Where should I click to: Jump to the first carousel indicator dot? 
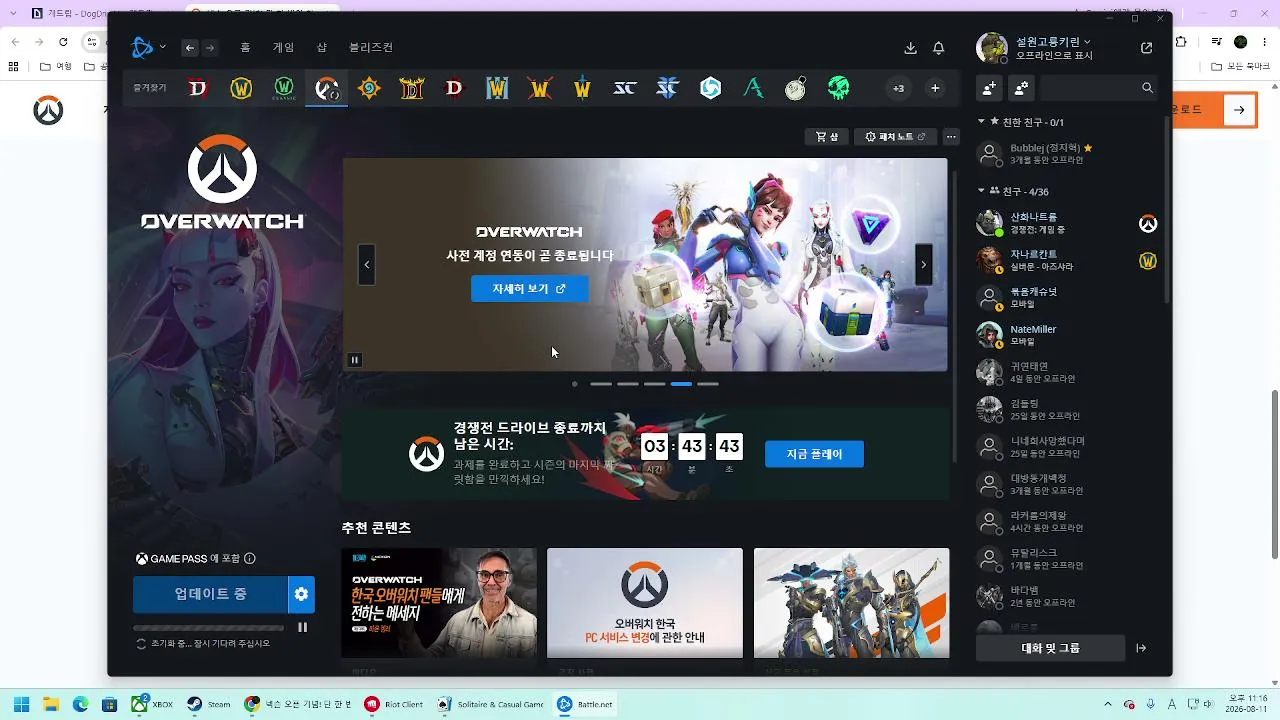[x=574, y=384]
